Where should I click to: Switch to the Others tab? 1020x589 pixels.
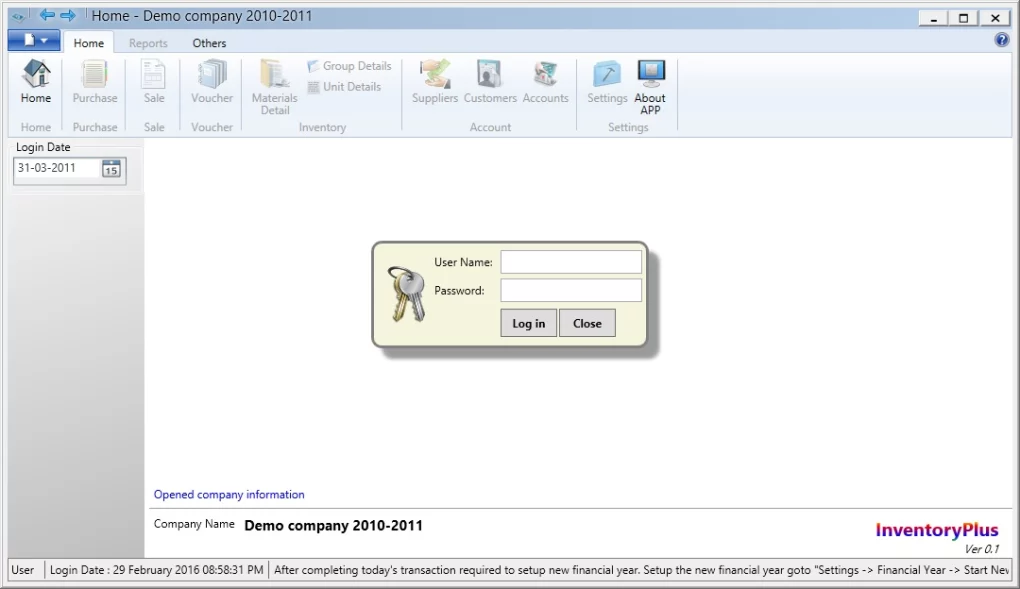(x=209, y=43)
